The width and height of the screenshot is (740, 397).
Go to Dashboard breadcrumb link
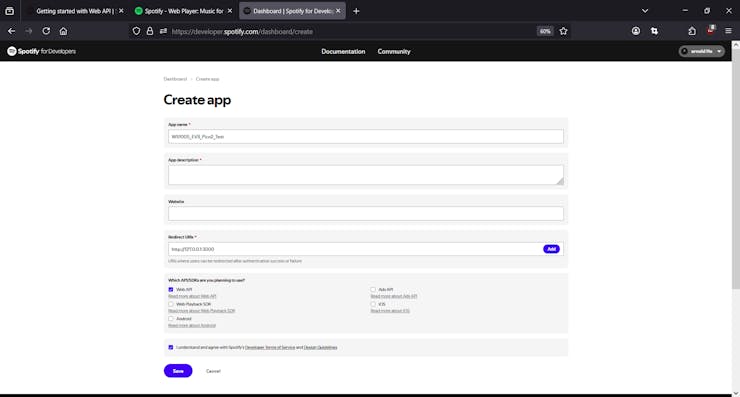coord(175,79)
